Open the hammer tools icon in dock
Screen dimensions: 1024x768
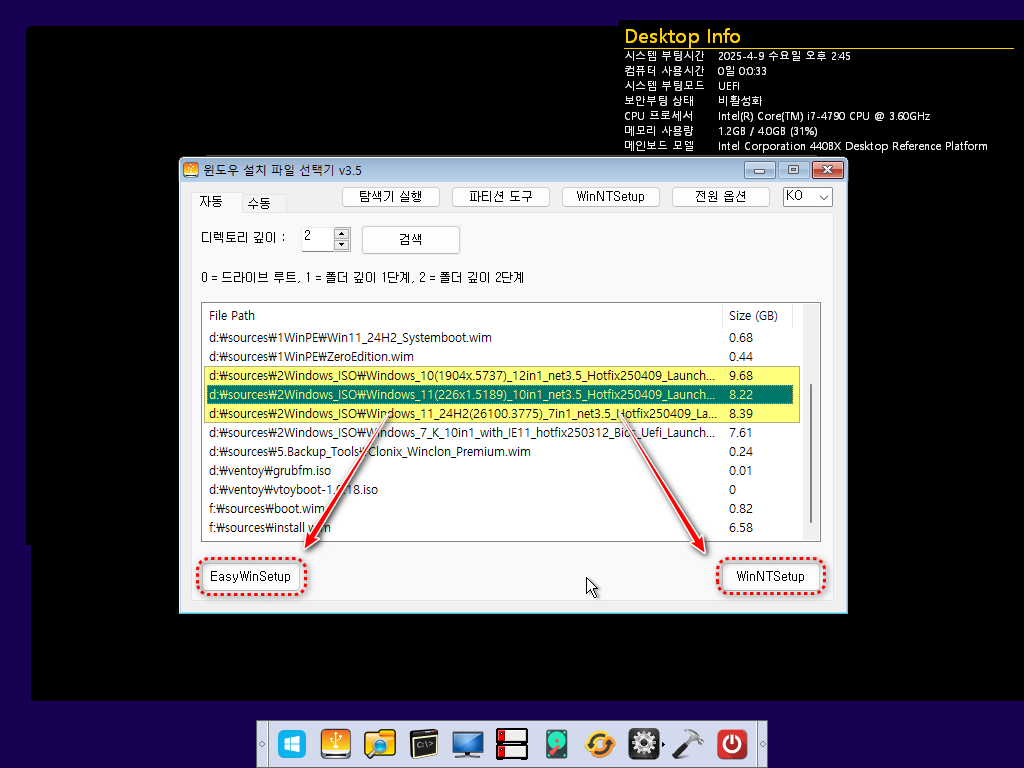point(687,744)
